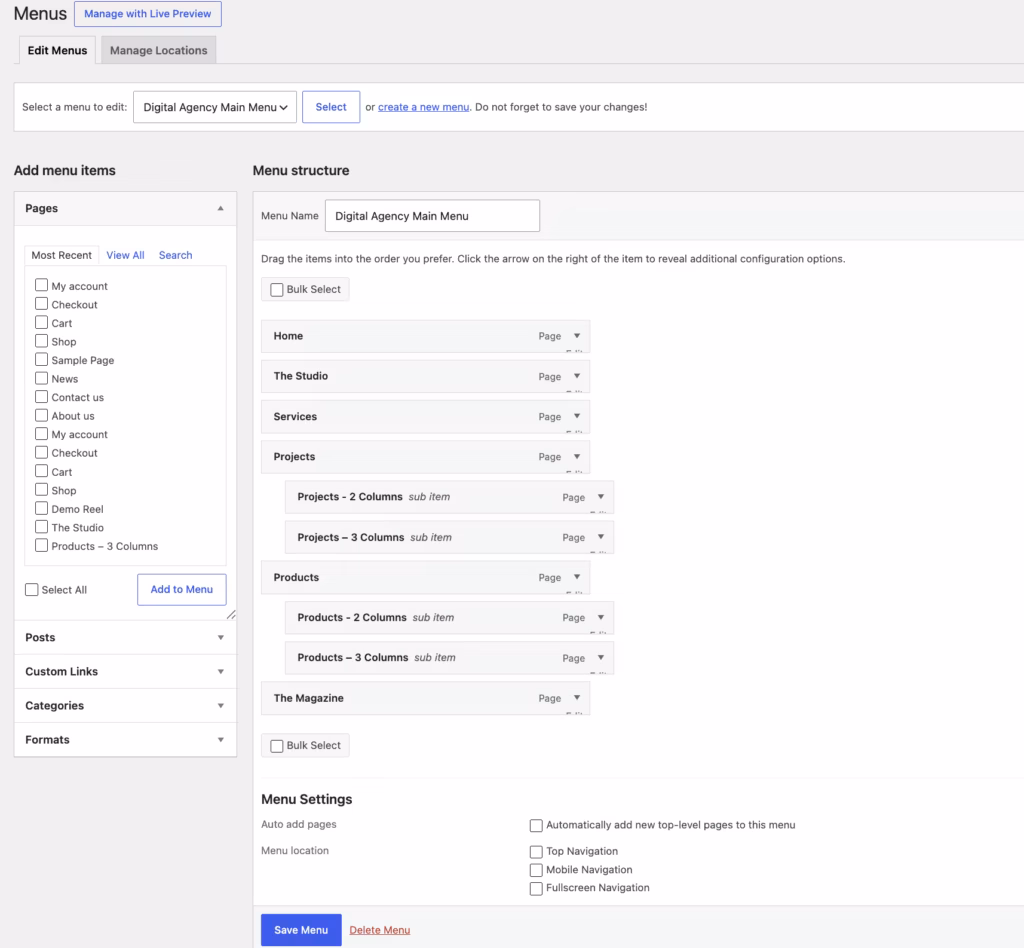Collapse the Pages panel
This screenshot has height=948, width=1024.
(221, 208)
